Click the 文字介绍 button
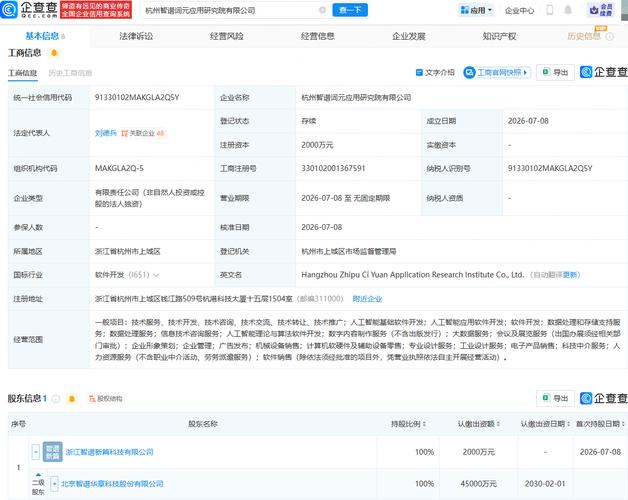This screenshot has width=628, height=500. (435, 73)
